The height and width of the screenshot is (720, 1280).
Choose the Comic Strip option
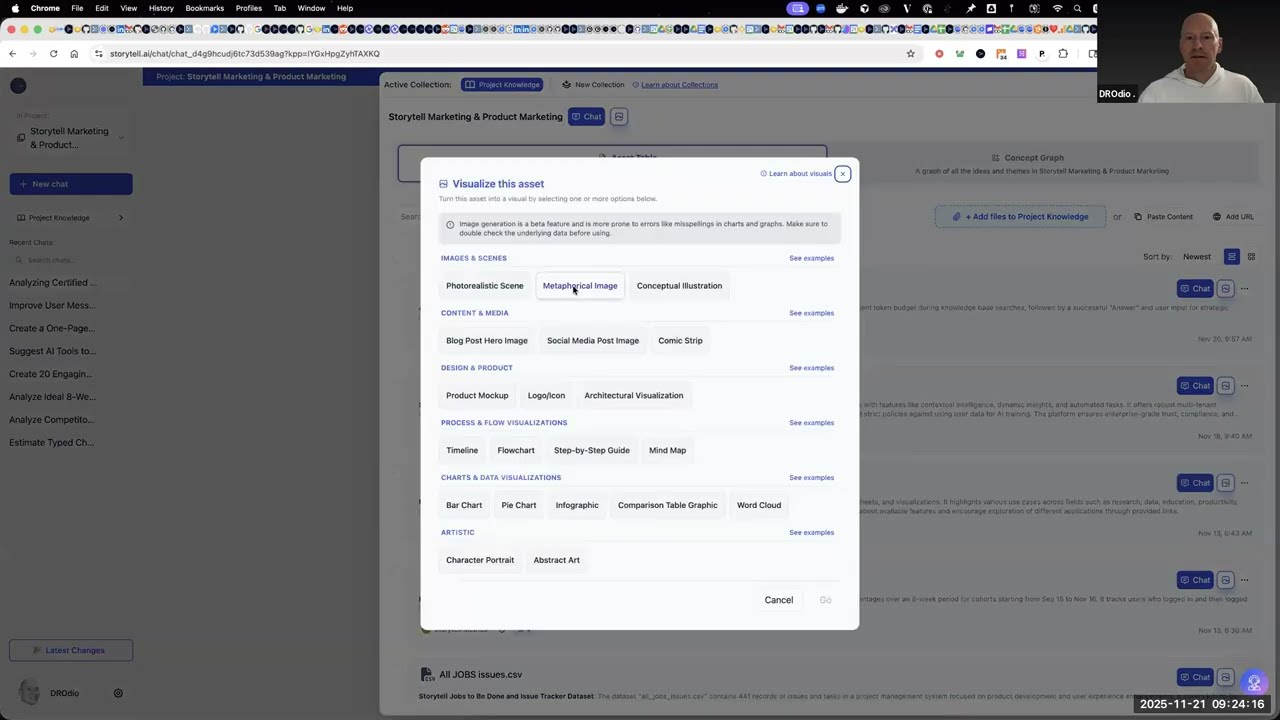coord(680,341)
